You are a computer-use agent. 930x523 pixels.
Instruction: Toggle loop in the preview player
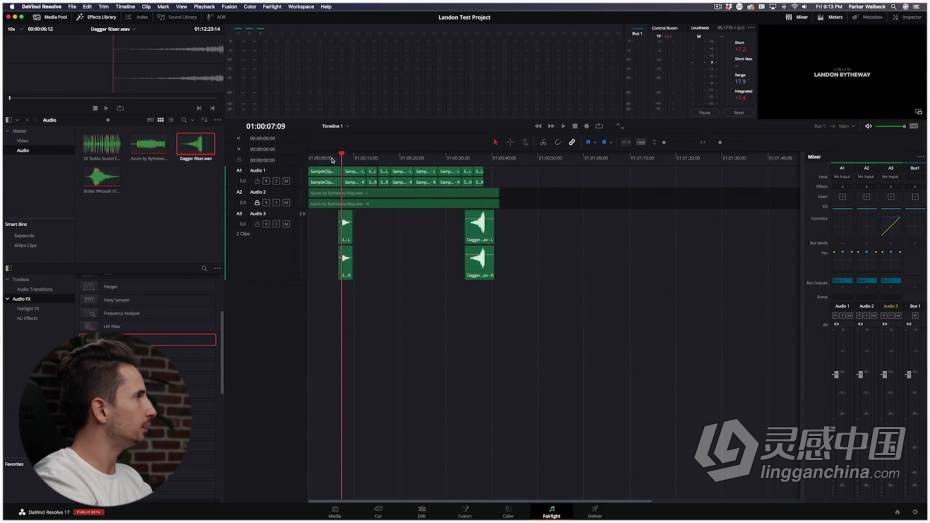(x=120, y=108)
